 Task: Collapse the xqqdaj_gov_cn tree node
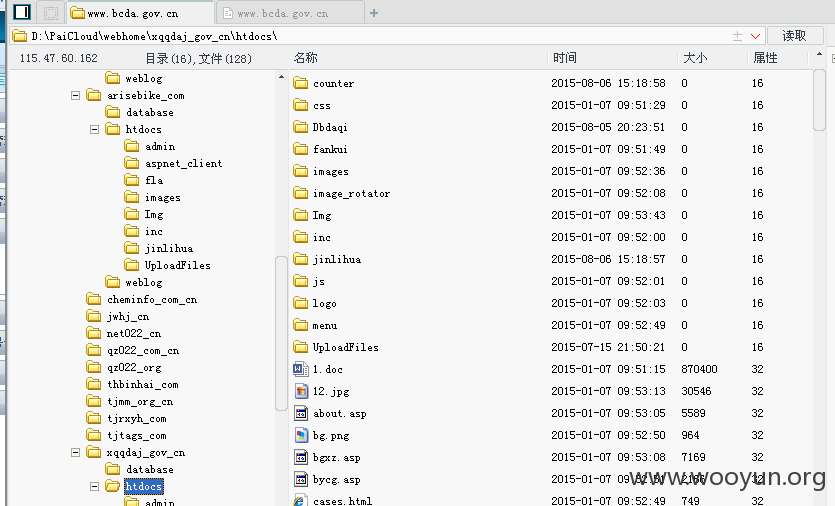tap(76, 452)
